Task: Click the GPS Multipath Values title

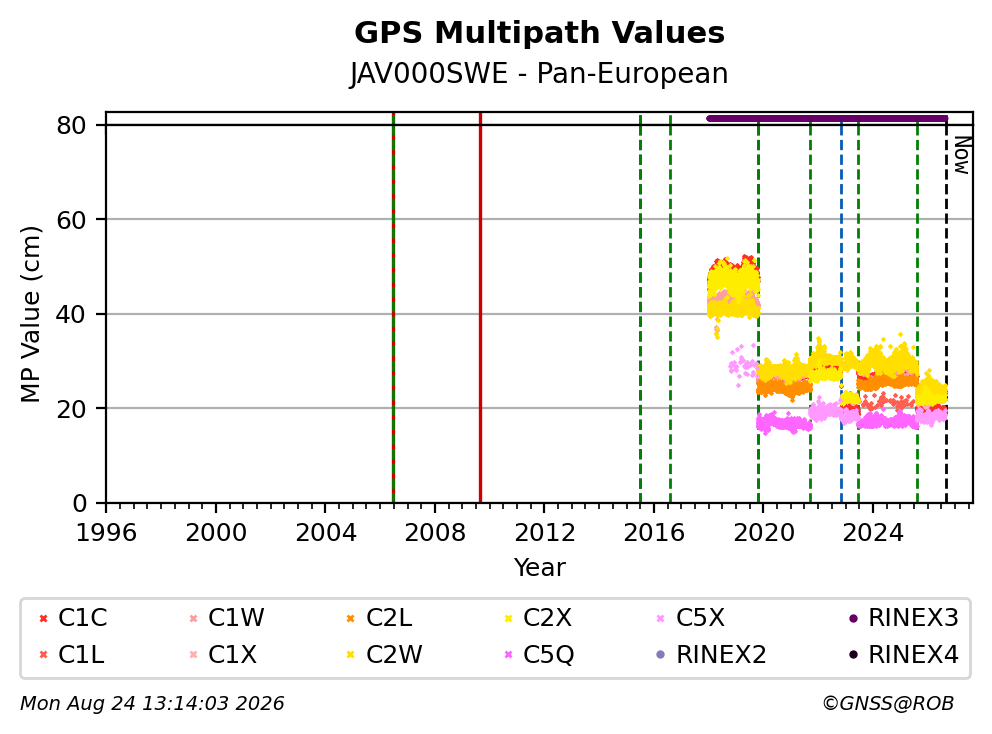Action: 539,32
